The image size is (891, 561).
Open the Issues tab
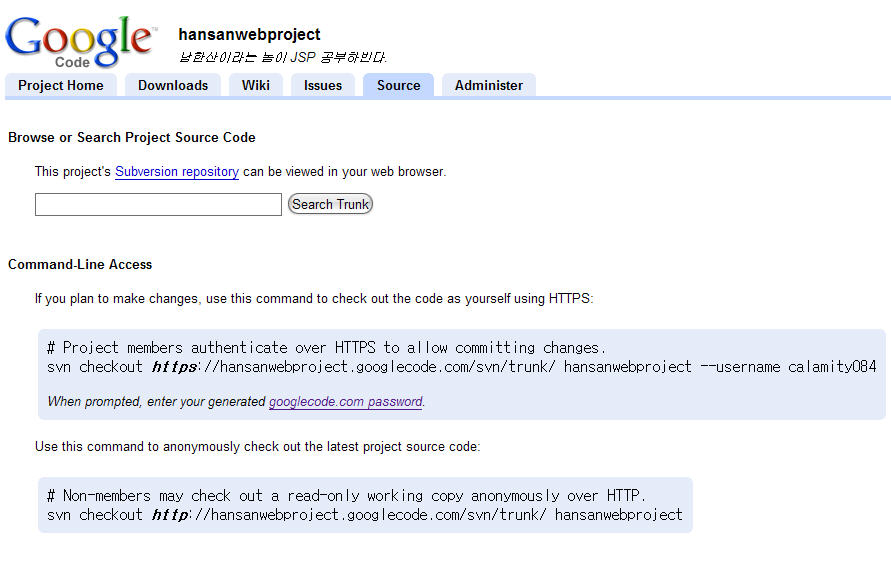point(323,85)
